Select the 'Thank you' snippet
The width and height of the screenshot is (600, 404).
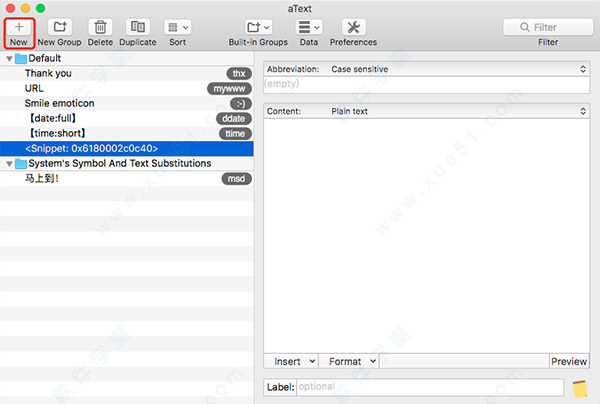(x=127, y=73)
